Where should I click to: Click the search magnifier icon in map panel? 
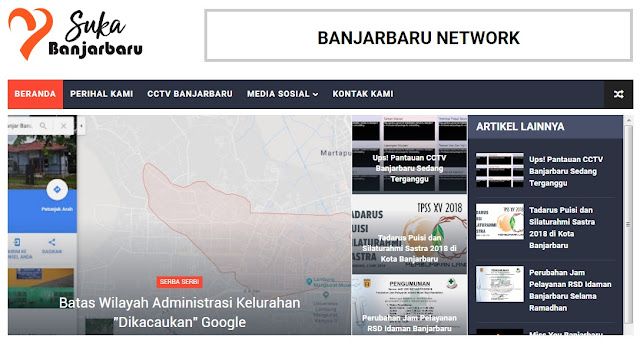click(43, 126)
